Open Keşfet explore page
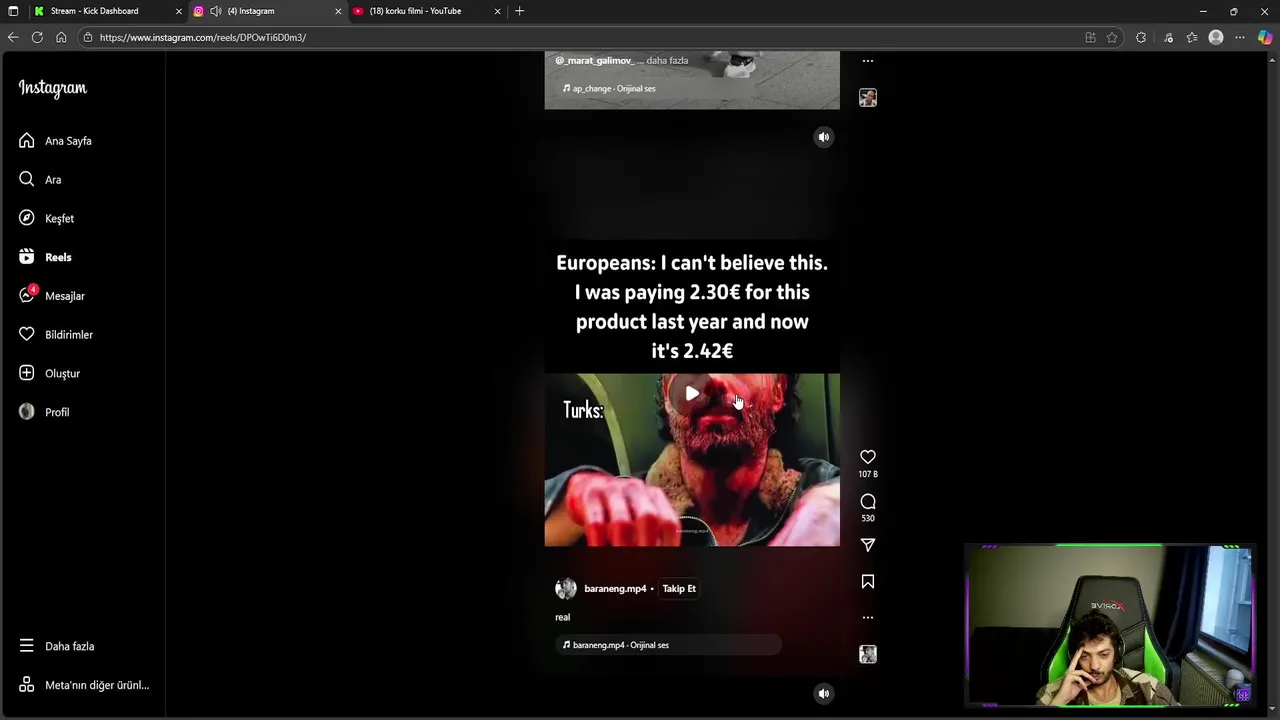Viewport: 1280px width, 720px height. pyautogui.click(x=46, y=218)
